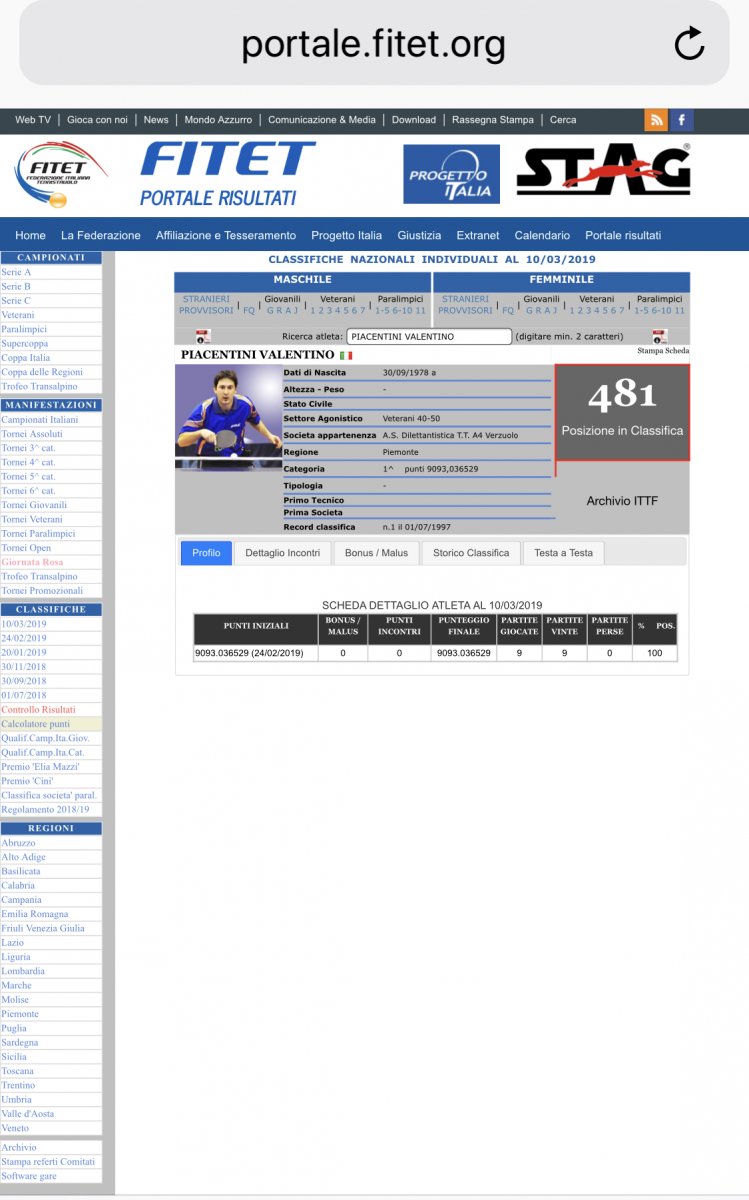Click the Ricerca atleta search field
The width and height of the screenshot is (749, 1200).
pyautogui.click(x=429, y=337)
